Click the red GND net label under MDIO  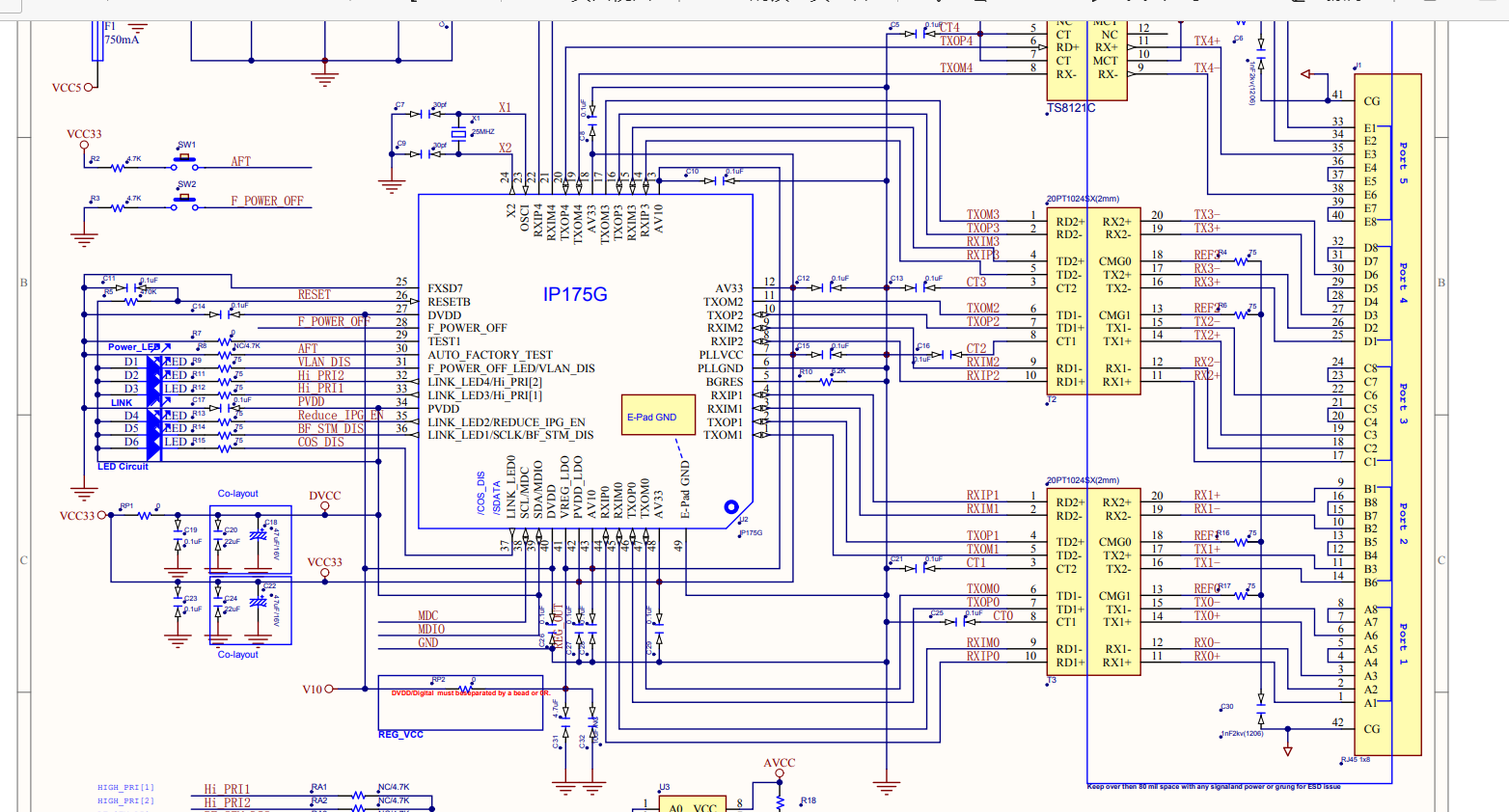click(428, 642)
